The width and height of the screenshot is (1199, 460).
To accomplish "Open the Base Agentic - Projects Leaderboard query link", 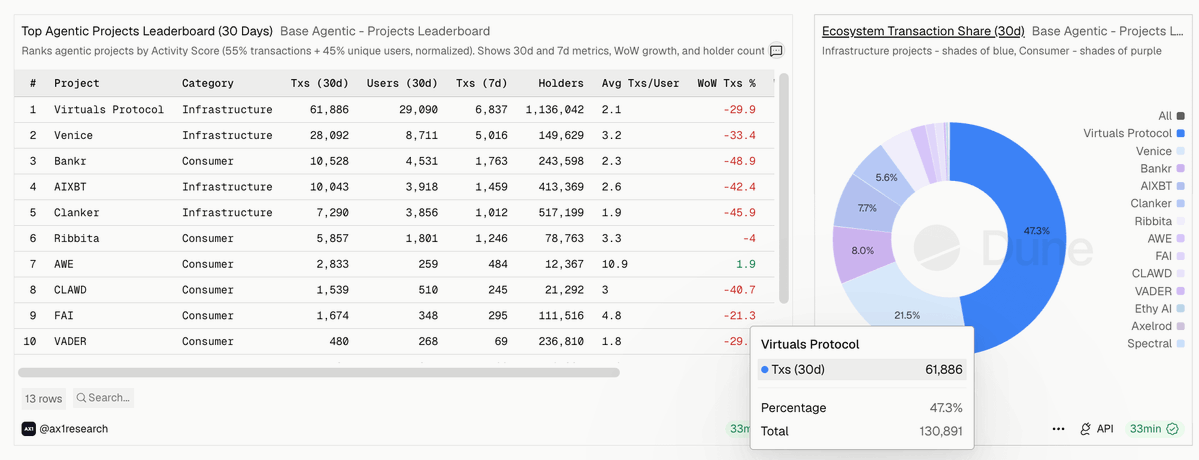I will click(385, 31).
